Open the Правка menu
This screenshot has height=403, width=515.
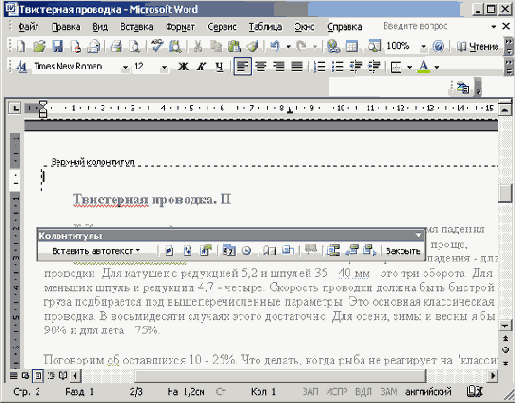66,27
